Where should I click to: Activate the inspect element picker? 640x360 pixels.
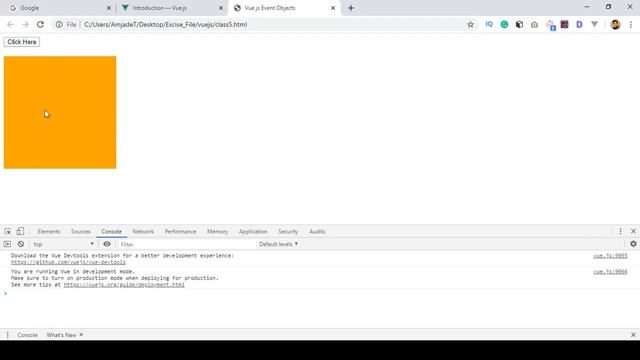tap(8, 231)
